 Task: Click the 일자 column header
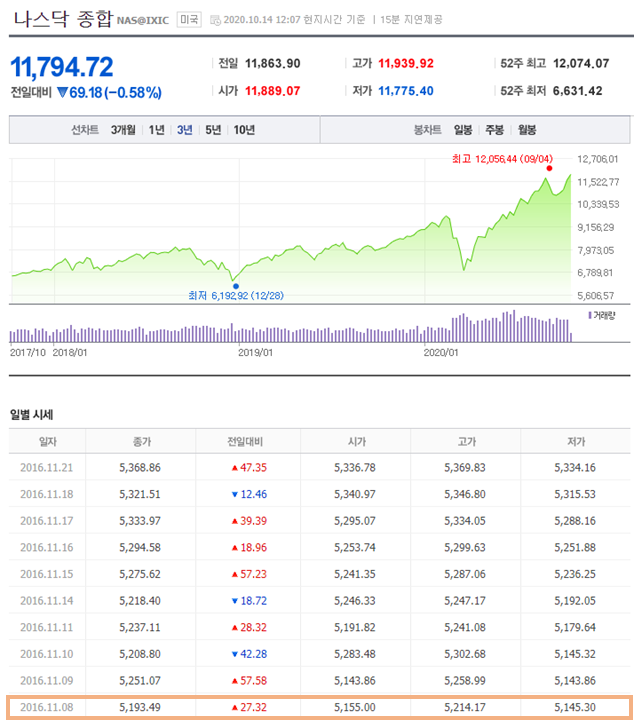pyautogui.click(x=48, y=441)
